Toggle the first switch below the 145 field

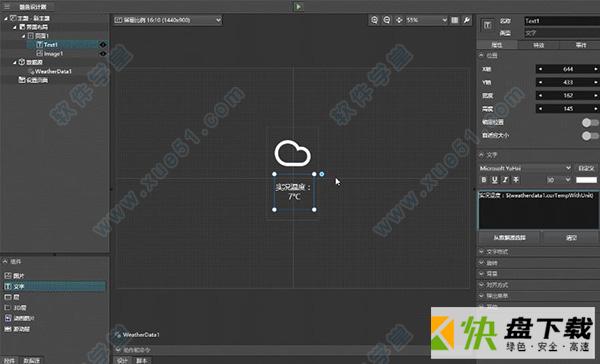[590, 122]
